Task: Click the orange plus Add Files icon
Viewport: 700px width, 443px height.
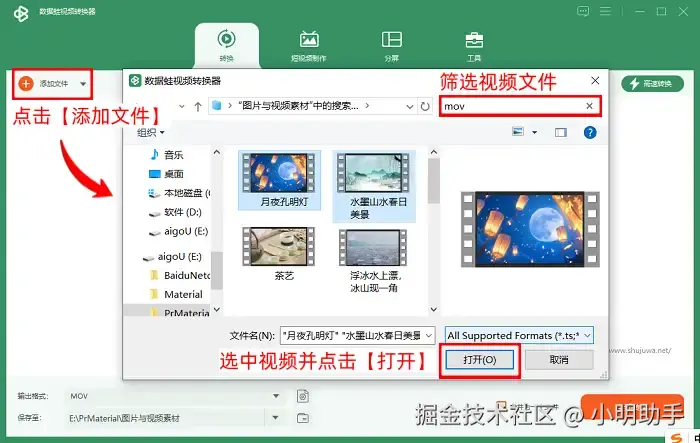Action: tap(26, 84)
